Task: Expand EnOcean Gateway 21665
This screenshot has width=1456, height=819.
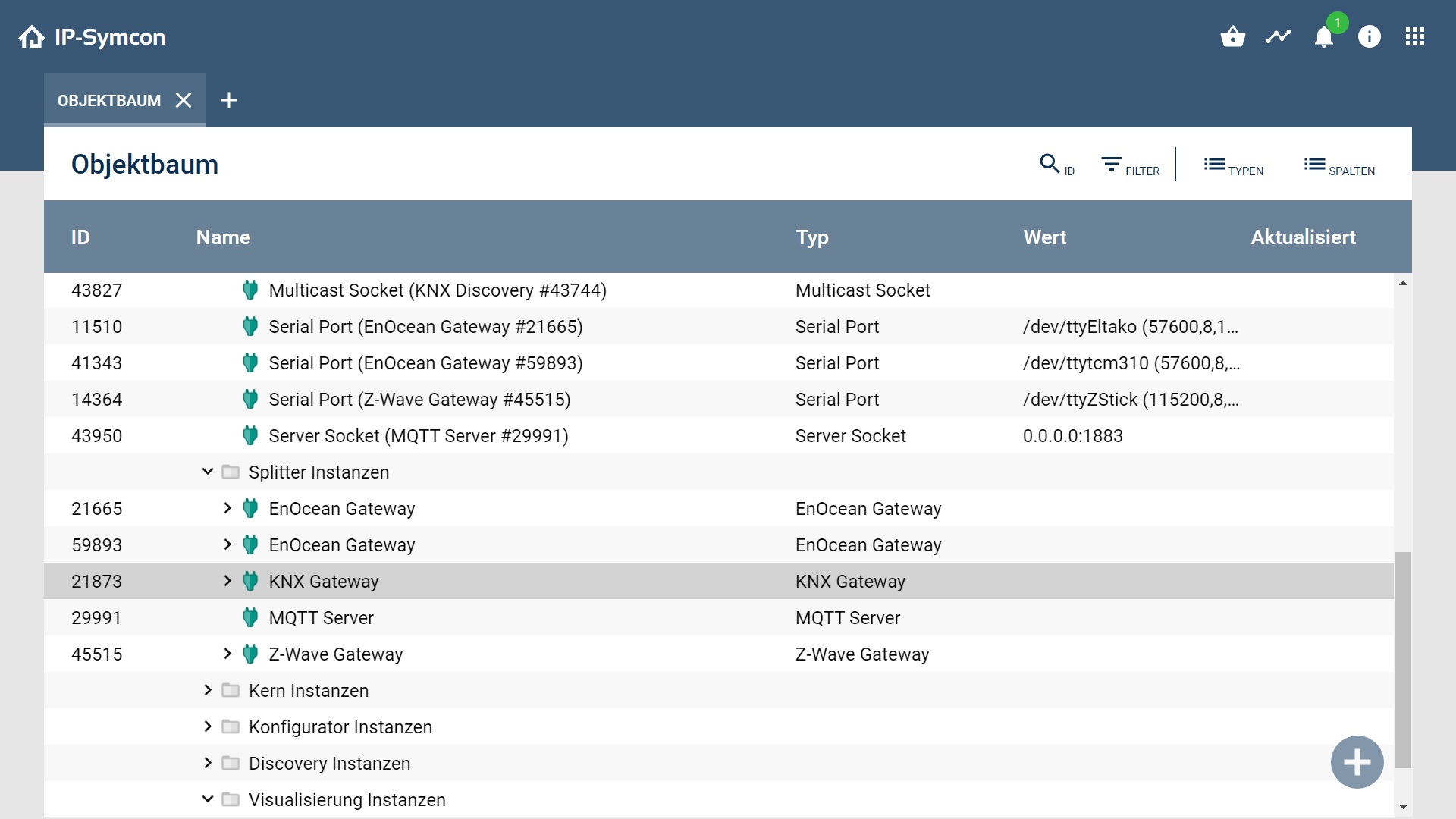Action: [x=227, y=508]
